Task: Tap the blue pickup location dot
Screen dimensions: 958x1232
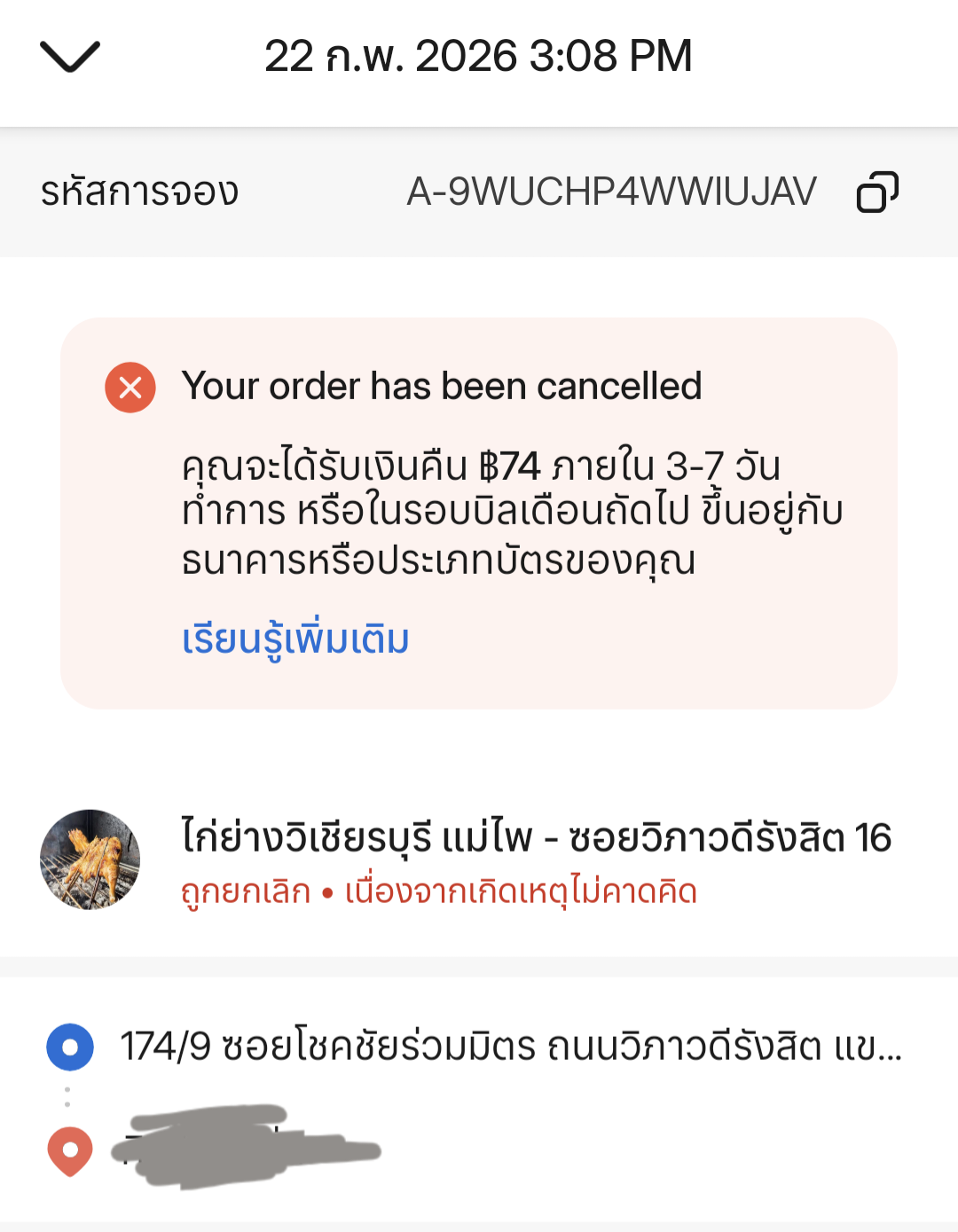Action: pos(70,1047)
